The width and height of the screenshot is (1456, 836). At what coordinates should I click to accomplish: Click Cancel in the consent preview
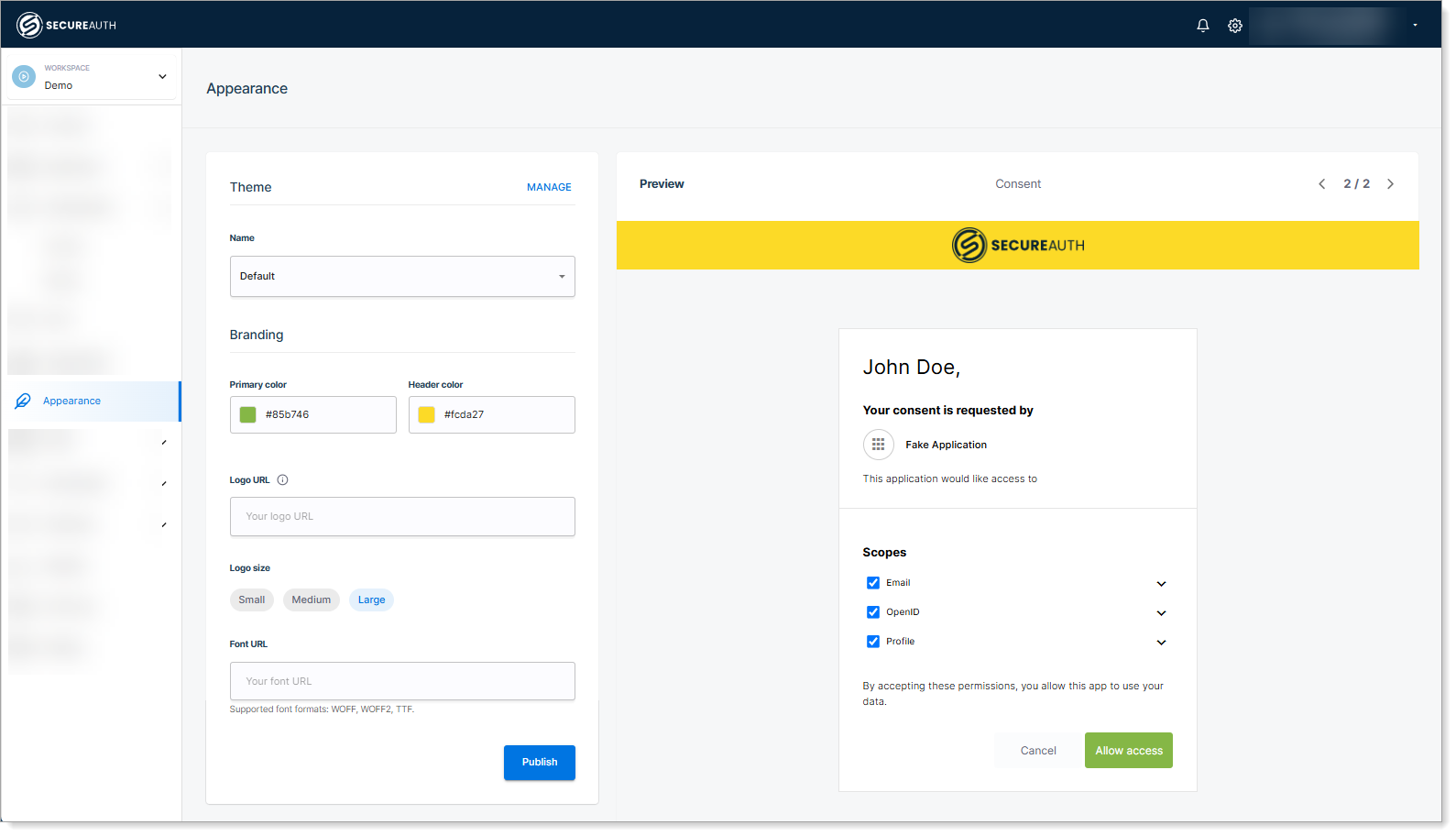click(1038, 751)
